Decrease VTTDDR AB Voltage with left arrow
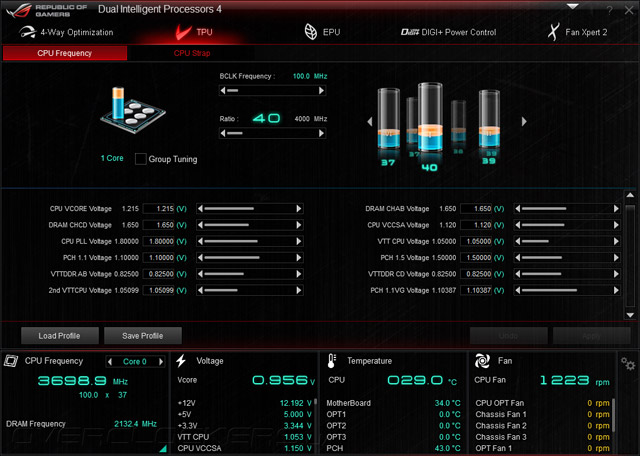The width and height of the screenshot is (640, 456). 200,274
